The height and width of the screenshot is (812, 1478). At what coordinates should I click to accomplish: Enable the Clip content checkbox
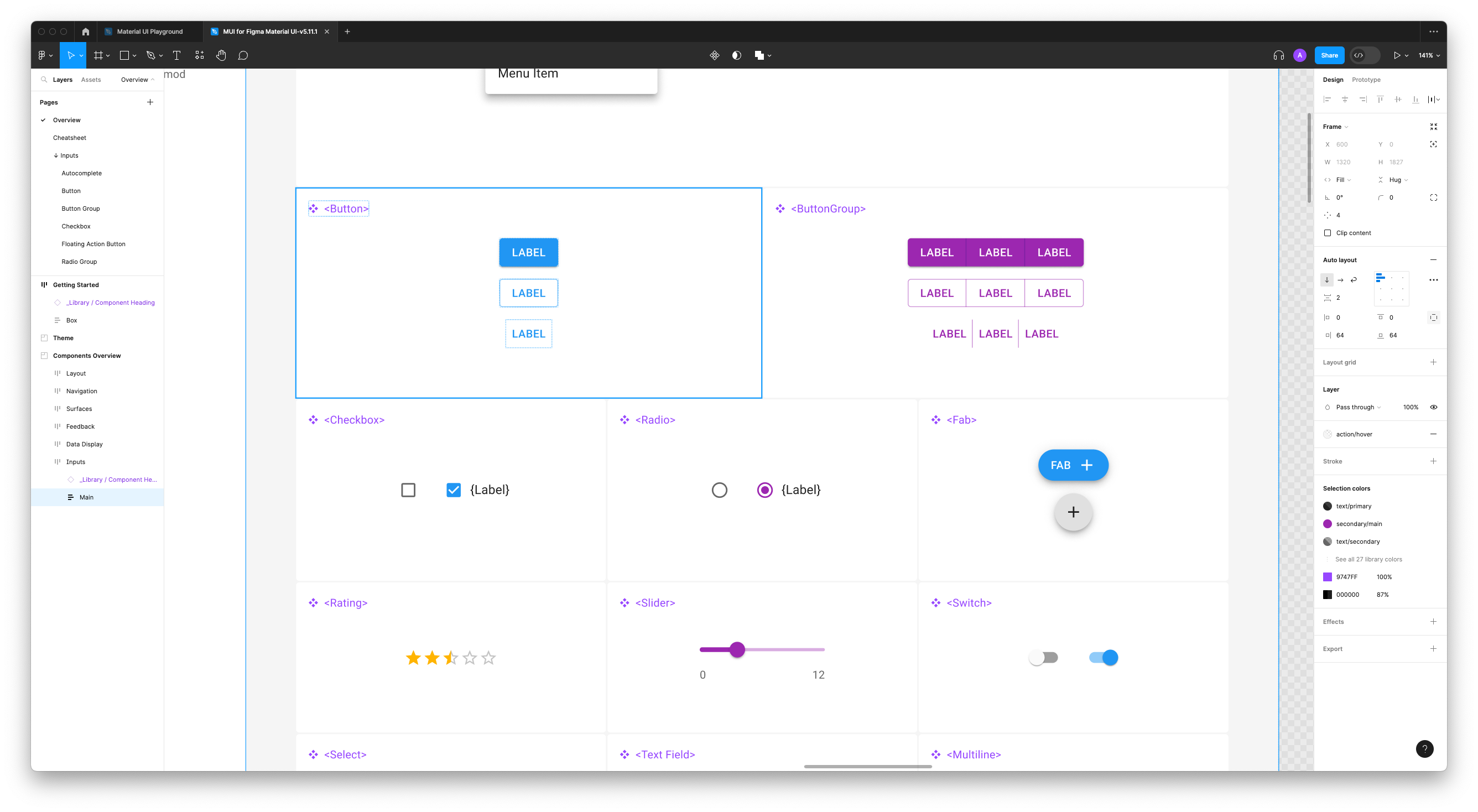coord(1328,233)
